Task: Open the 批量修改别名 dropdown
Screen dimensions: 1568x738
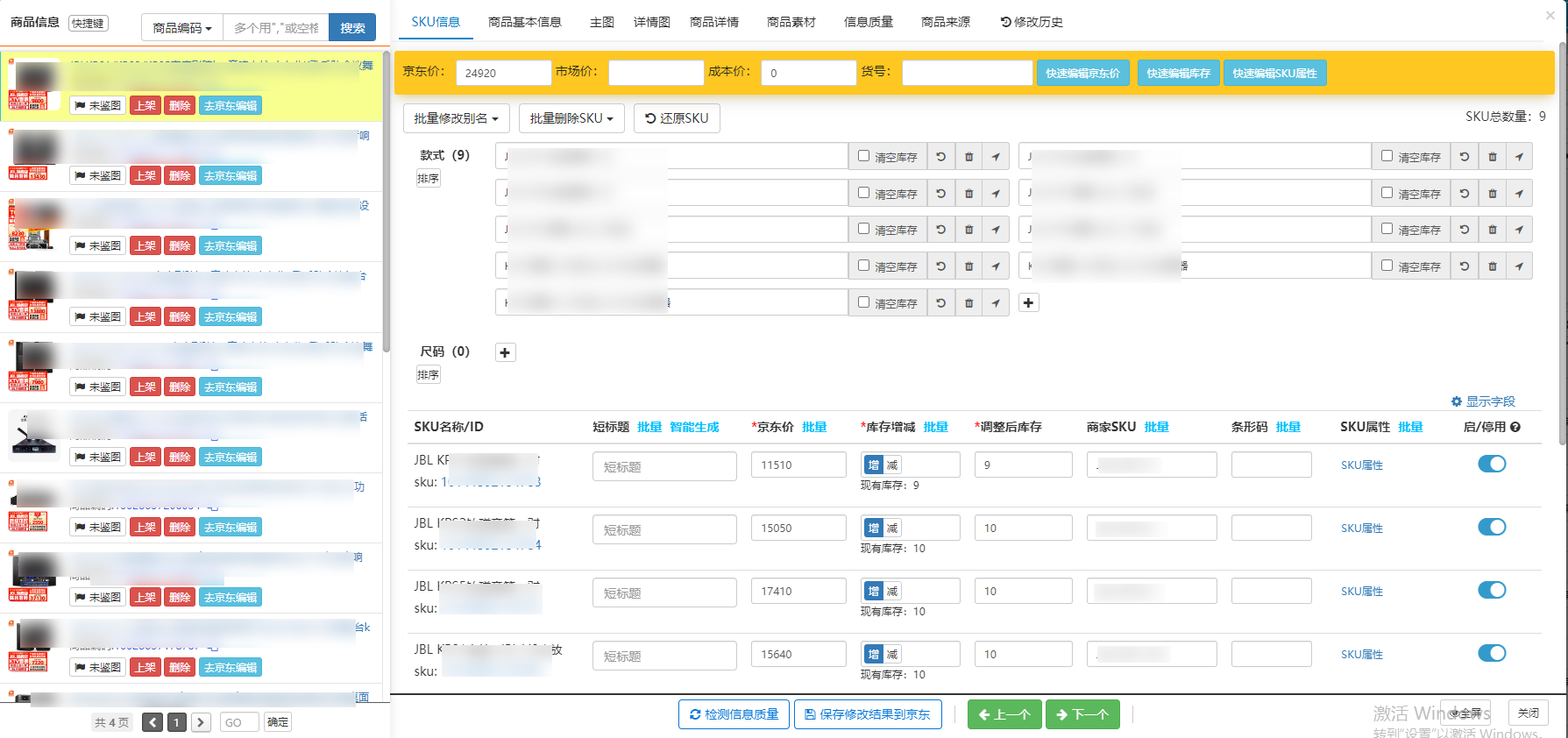Action: (x=456, y=118)
